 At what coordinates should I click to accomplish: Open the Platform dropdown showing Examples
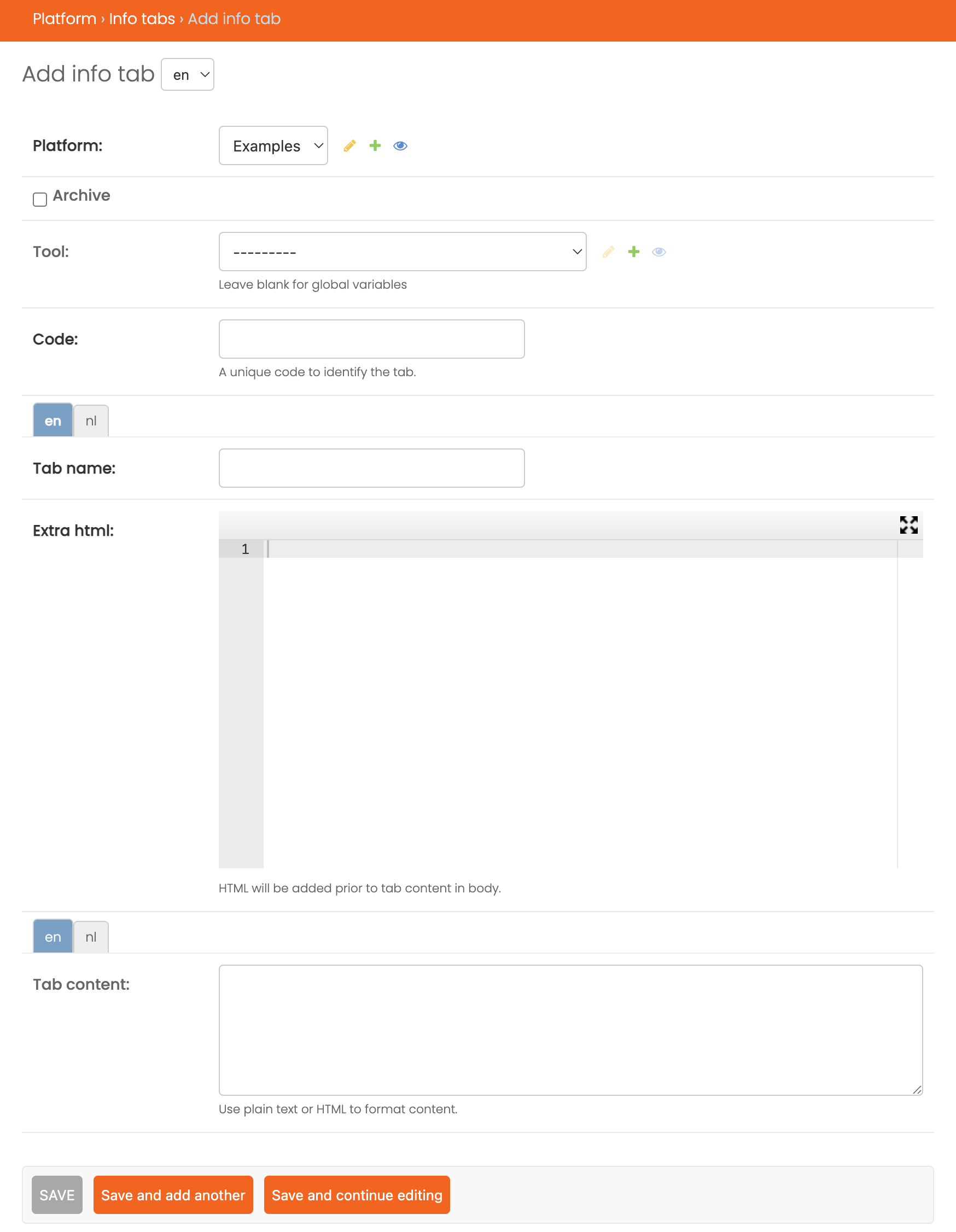point(273,145)
